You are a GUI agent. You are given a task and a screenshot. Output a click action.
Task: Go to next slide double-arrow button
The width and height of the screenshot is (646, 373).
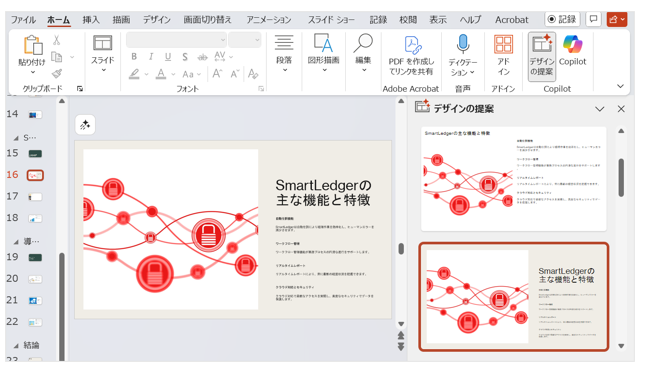[x=401, y=347]
